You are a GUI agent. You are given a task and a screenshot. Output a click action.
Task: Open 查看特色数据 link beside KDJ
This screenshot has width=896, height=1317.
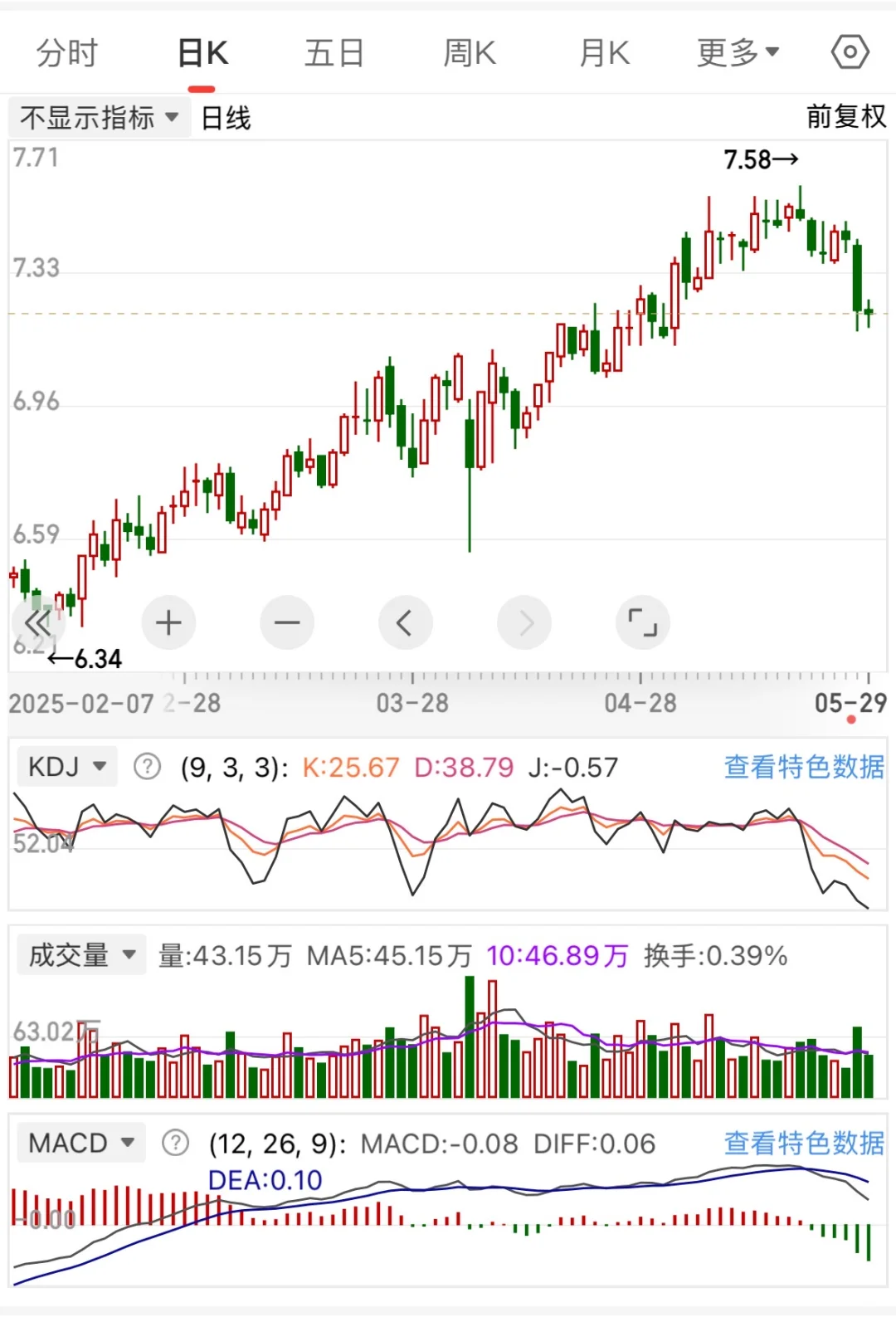pos(804,767)
